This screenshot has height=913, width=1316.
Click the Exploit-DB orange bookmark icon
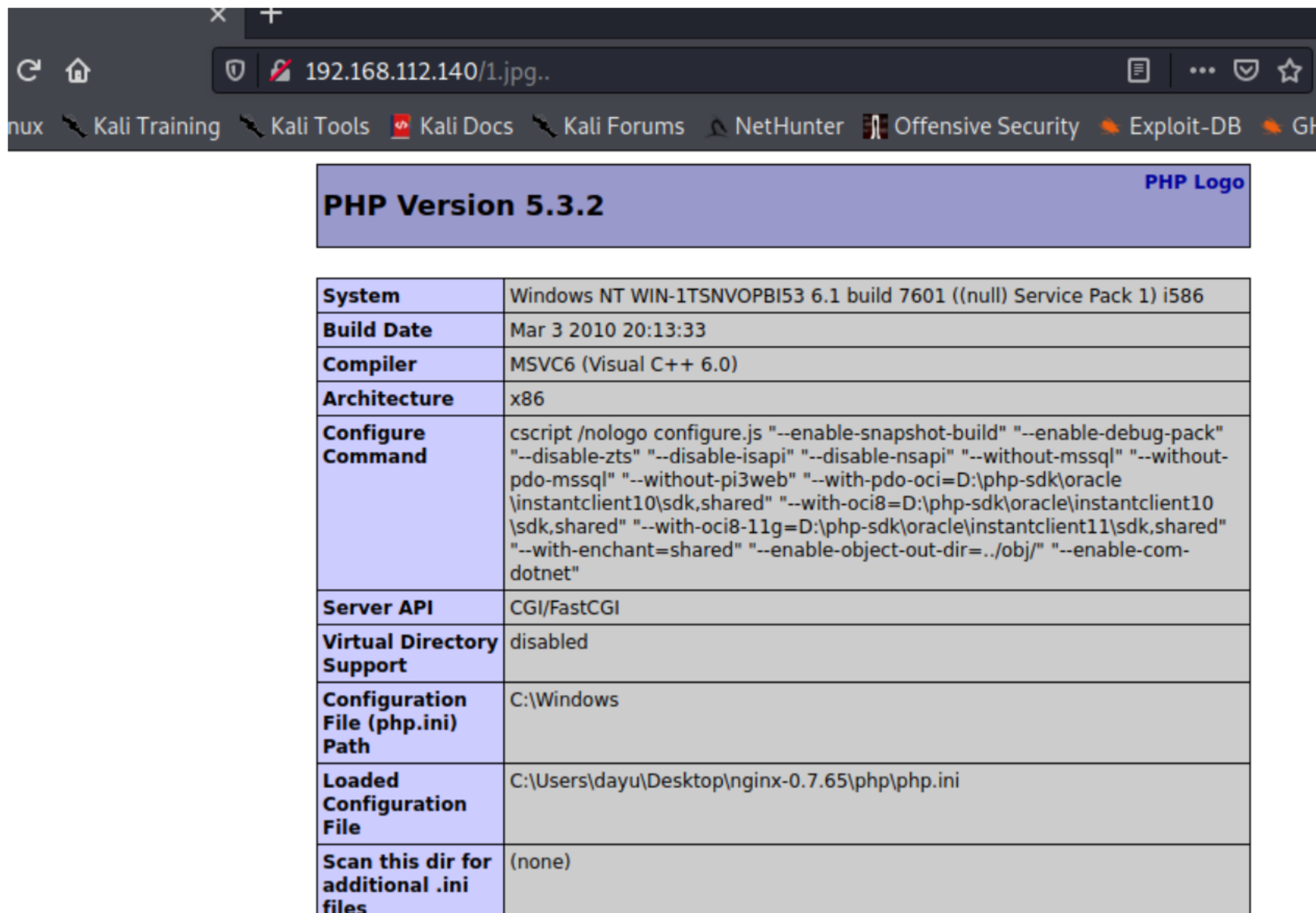click(x=1109, y=126)
